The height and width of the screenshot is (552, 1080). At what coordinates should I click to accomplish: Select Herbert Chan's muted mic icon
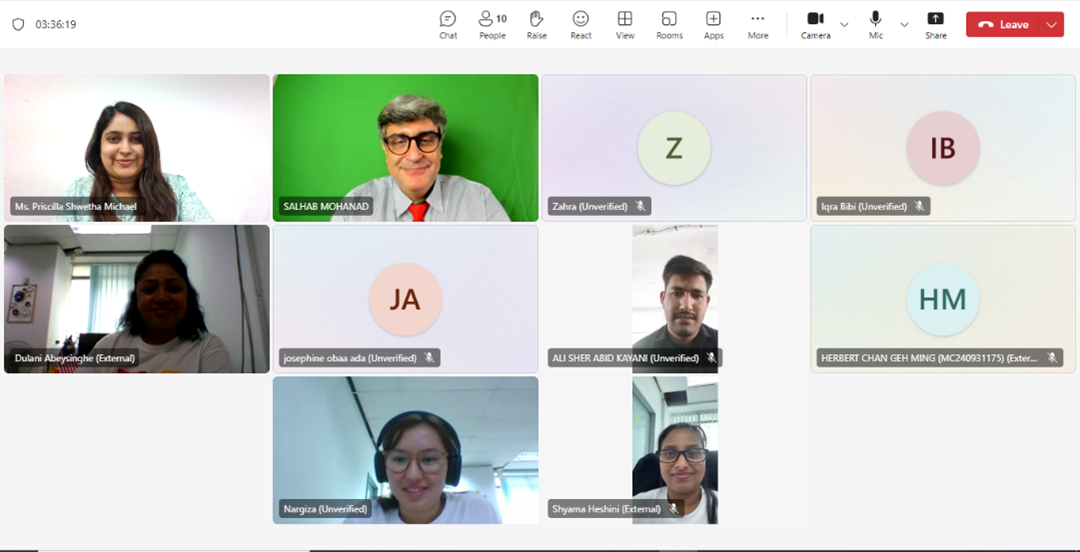[1052, 358]
